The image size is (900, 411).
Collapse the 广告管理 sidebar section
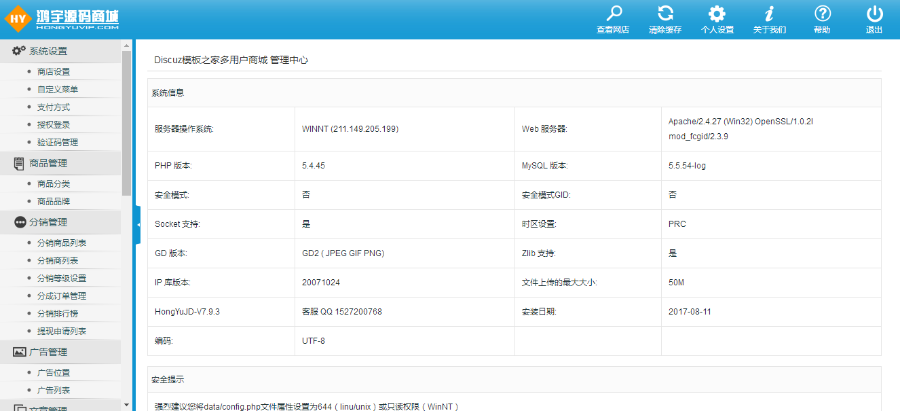[60, 351]
